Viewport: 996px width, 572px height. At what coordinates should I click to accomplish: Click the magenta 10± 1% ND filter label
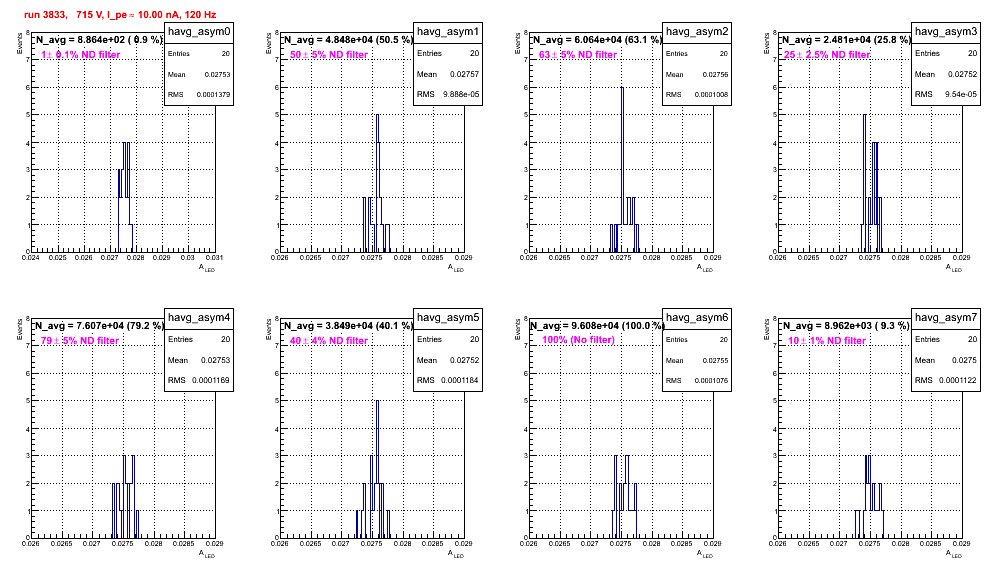[827, 341]
